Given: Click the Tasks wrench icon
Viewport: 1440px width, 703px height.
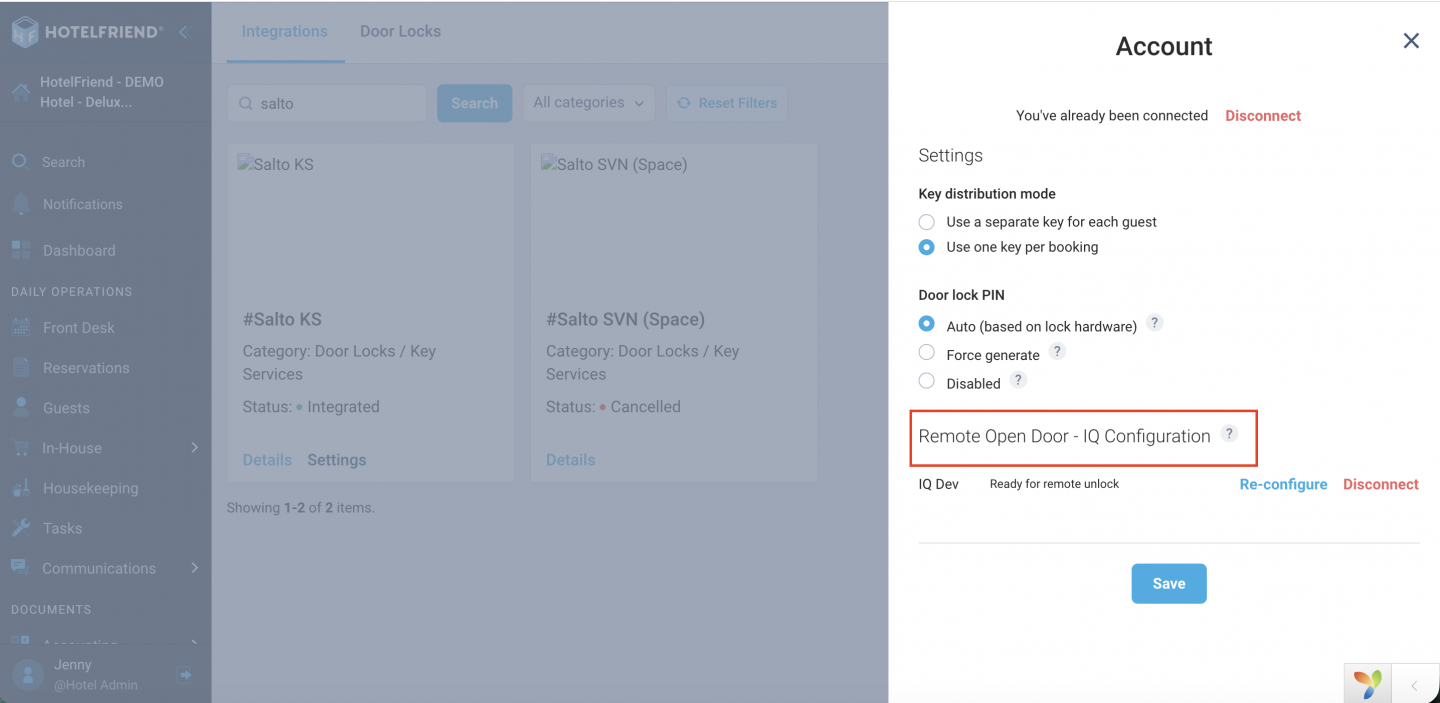Looking at the screenshot, I should tap(21, 528).
